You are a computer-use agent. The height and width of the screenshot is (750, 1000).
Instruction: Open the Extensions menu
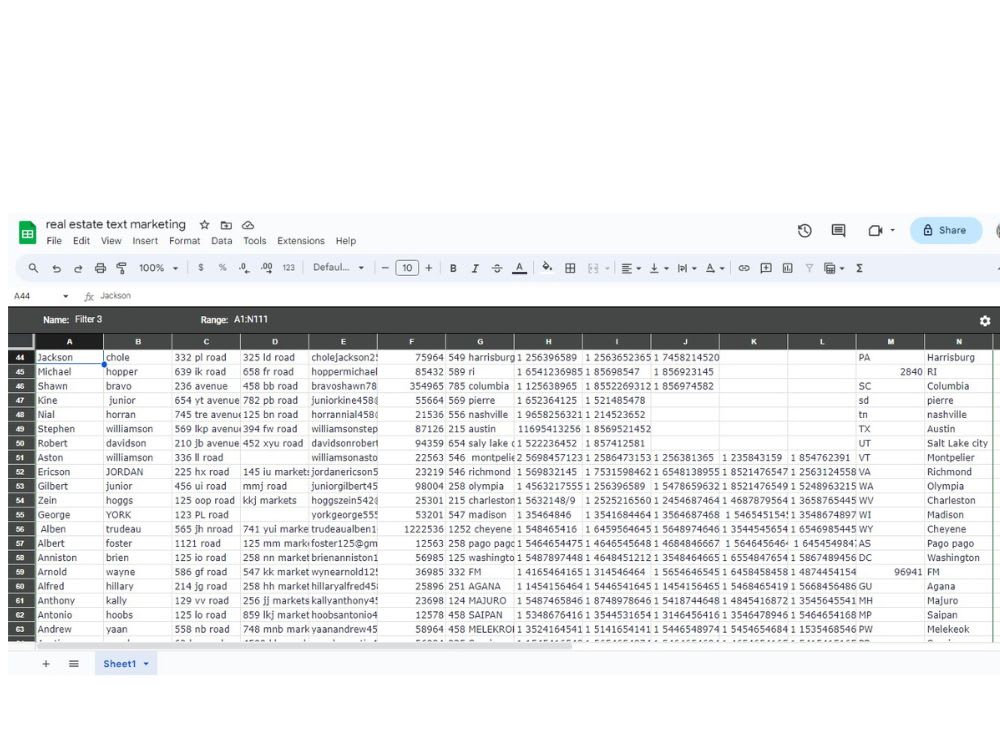[x=300, y=241]
